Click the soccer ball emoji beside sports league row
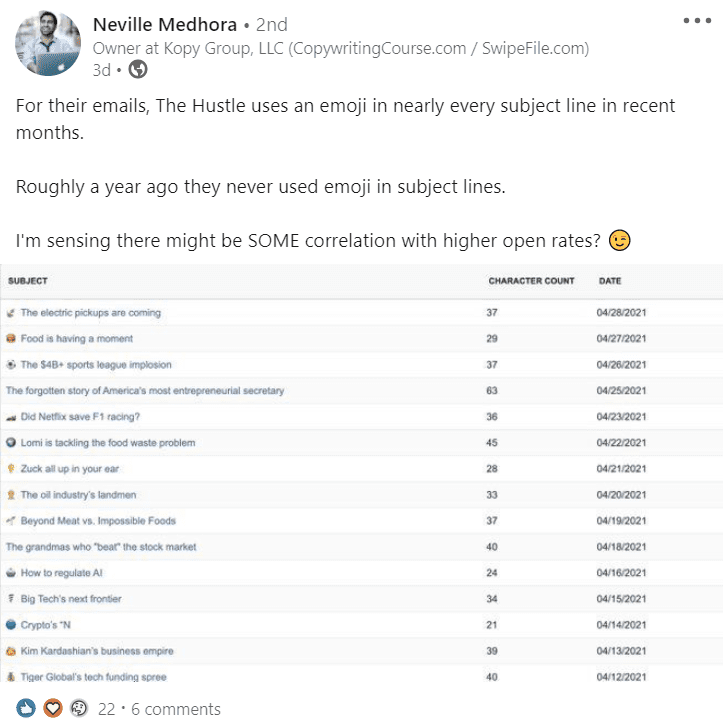723x726 pixels. pyautogui.click(x=11, y=364)
